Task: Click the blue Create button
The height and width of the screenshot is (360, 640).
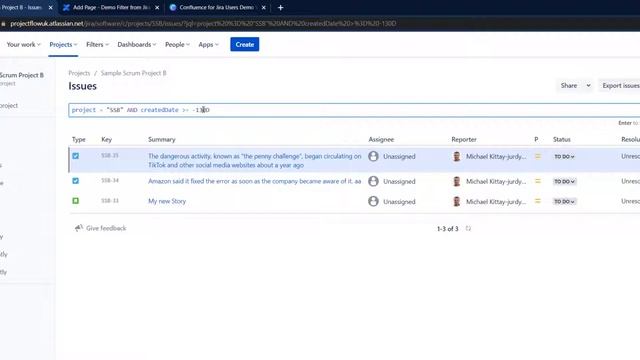Action: [x=244, y=44]
